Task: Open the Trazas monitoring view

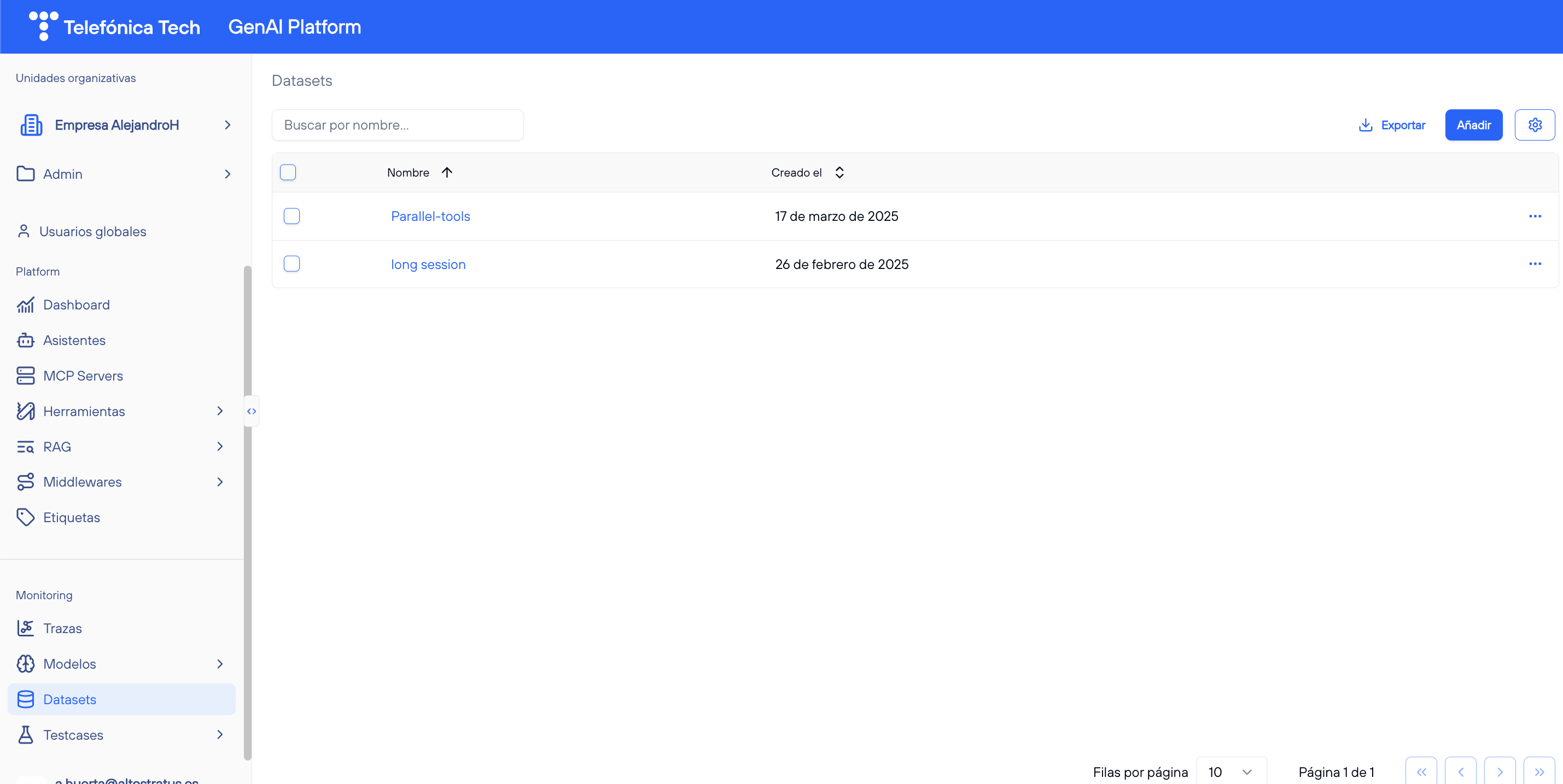Action: click(x=62, y=628)
